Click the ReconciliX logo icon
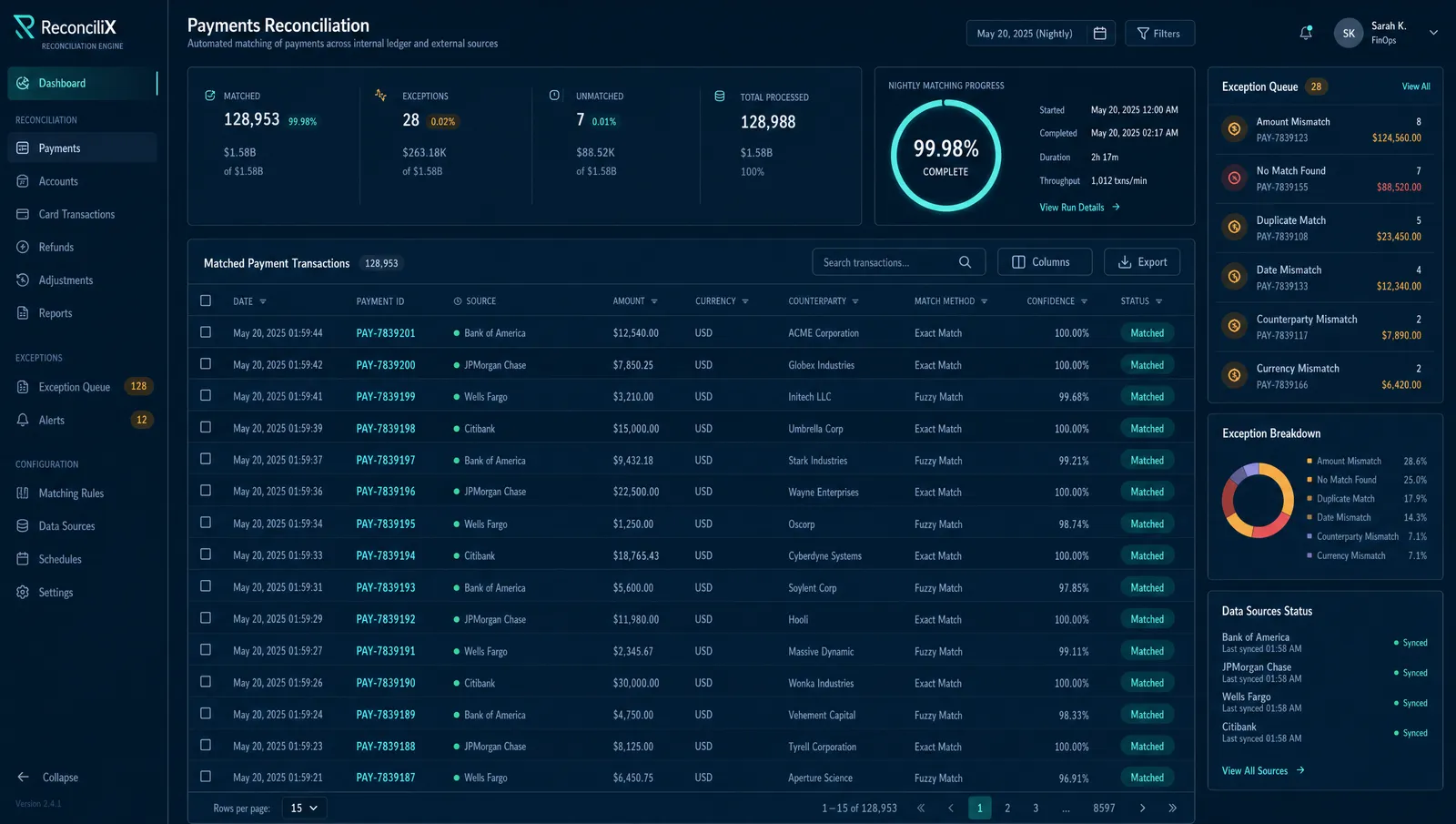The width and height of the screenshot is (1456, 824). point(24,27)
